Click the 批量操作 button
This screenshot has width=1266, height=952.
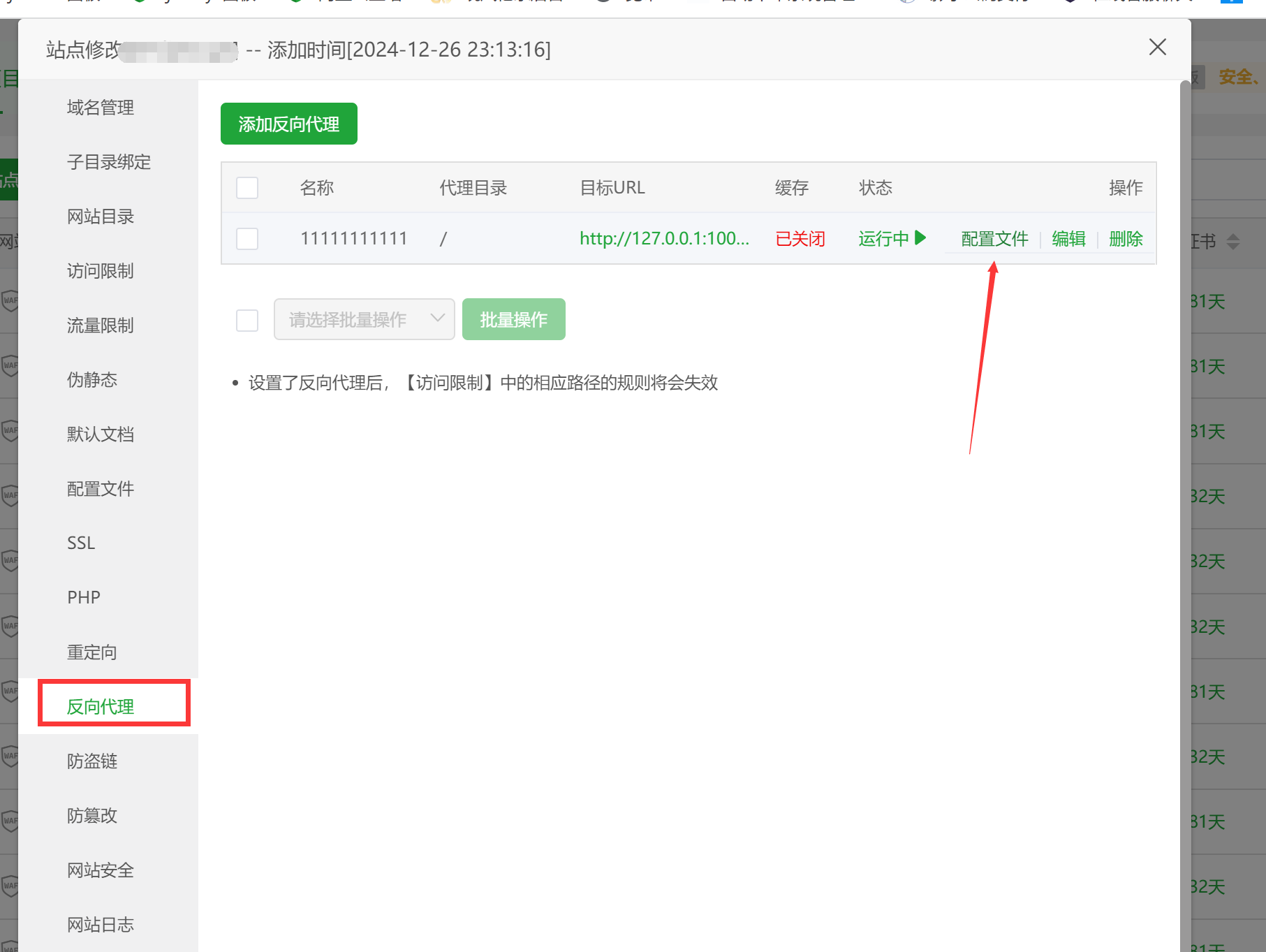[513, 319]
